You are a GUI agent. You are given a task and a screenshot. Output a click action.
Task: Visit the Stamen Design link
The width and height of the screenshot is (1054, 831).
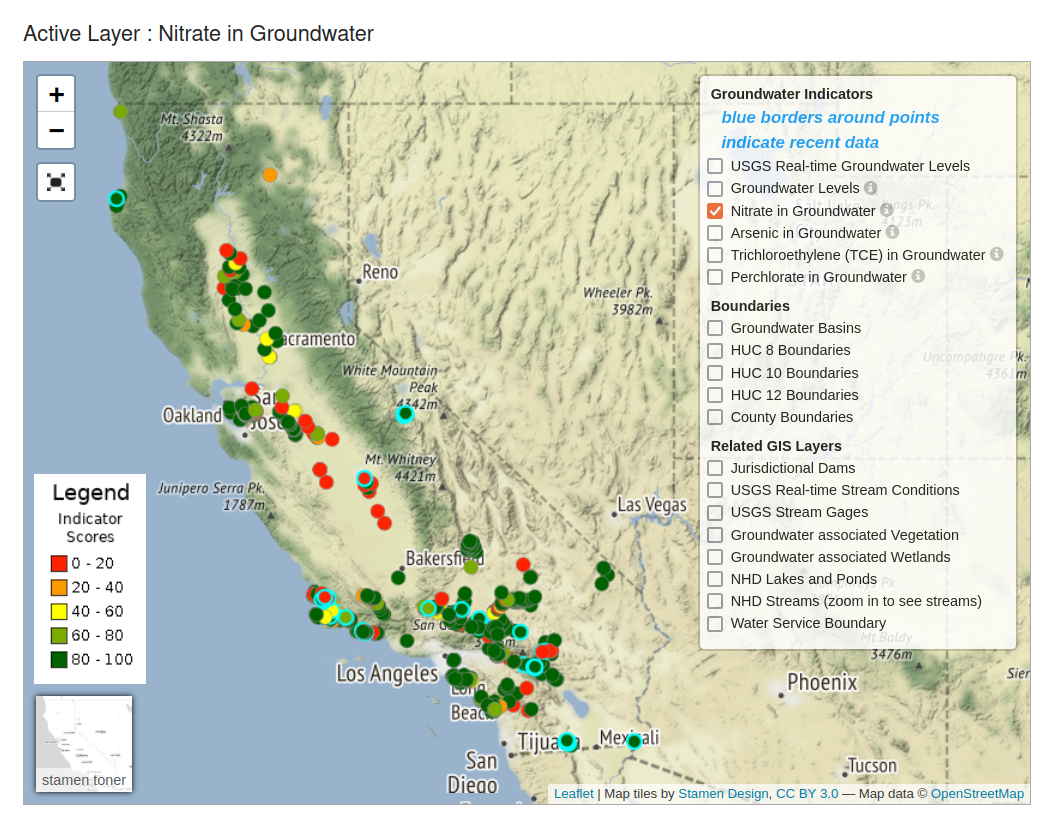point(723,794)
